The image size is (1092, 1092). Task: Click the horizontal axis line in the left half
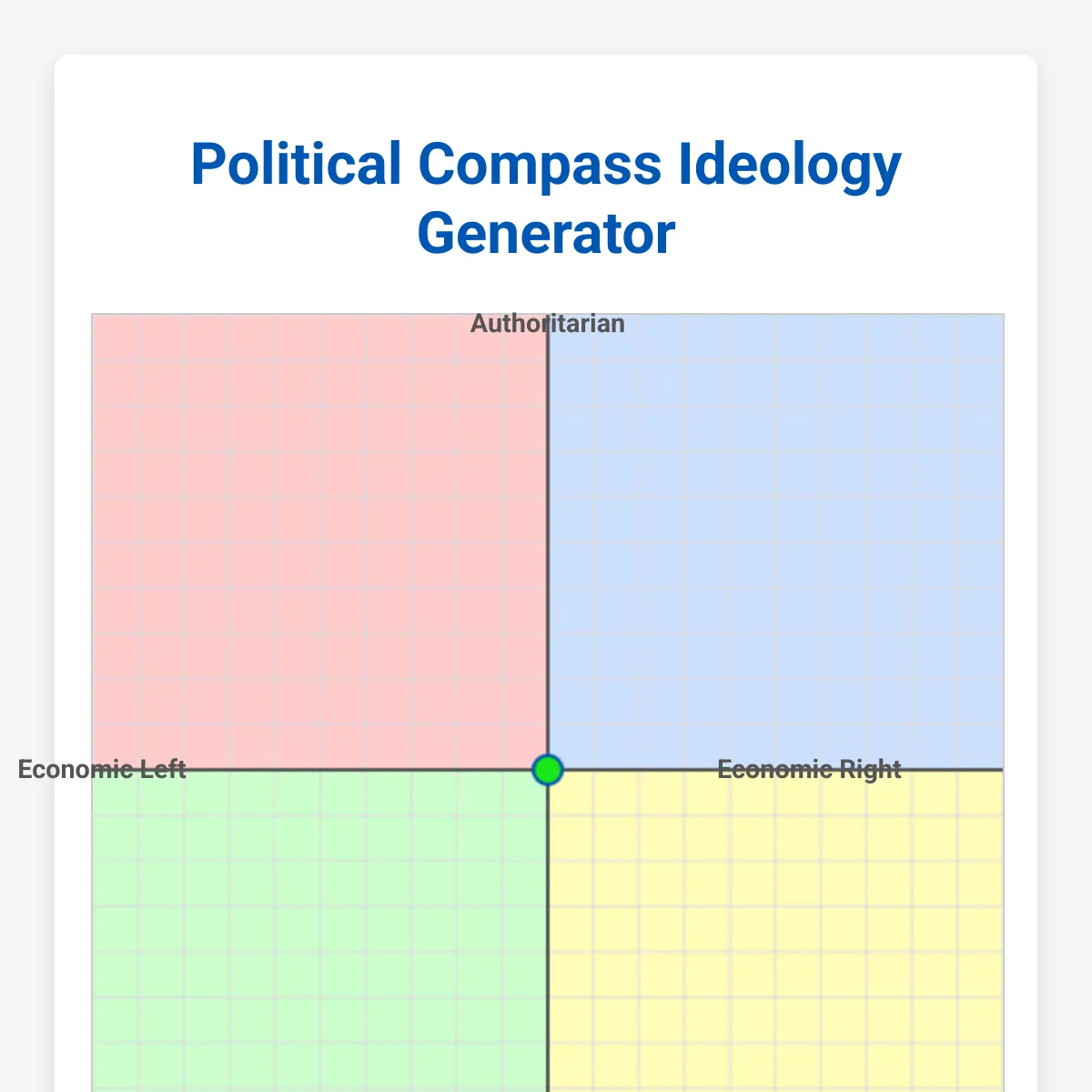[x=364, y=770]
